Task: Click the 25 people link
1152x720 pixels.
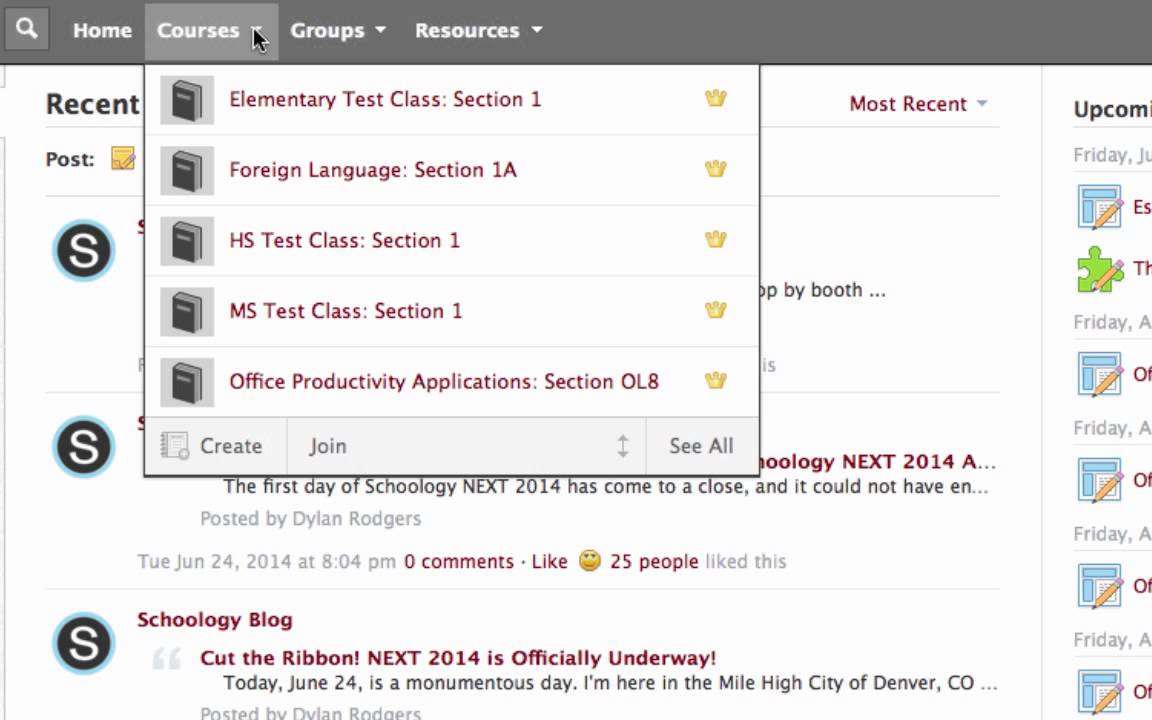Action: [654, 561]
